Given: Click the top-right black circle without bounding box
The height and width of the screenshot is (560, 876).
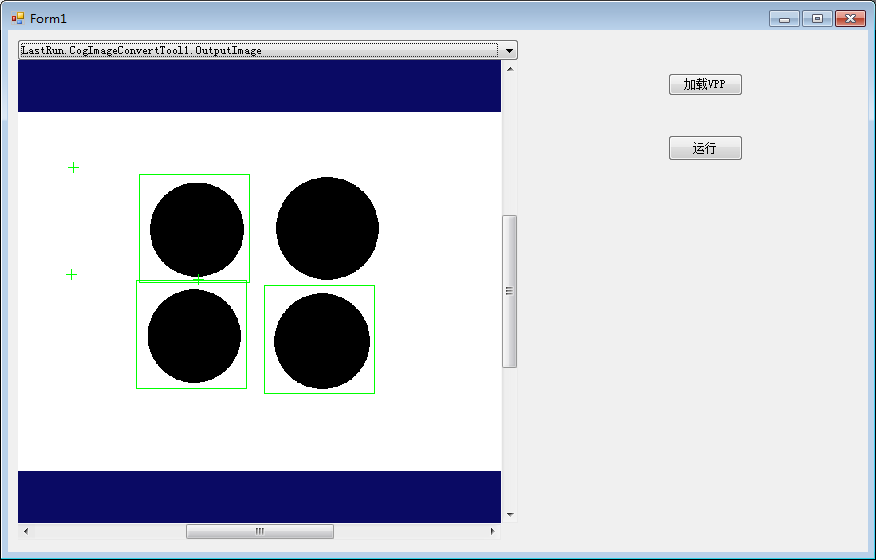Looking at the screenshot, I should click(x=327, y=228).
